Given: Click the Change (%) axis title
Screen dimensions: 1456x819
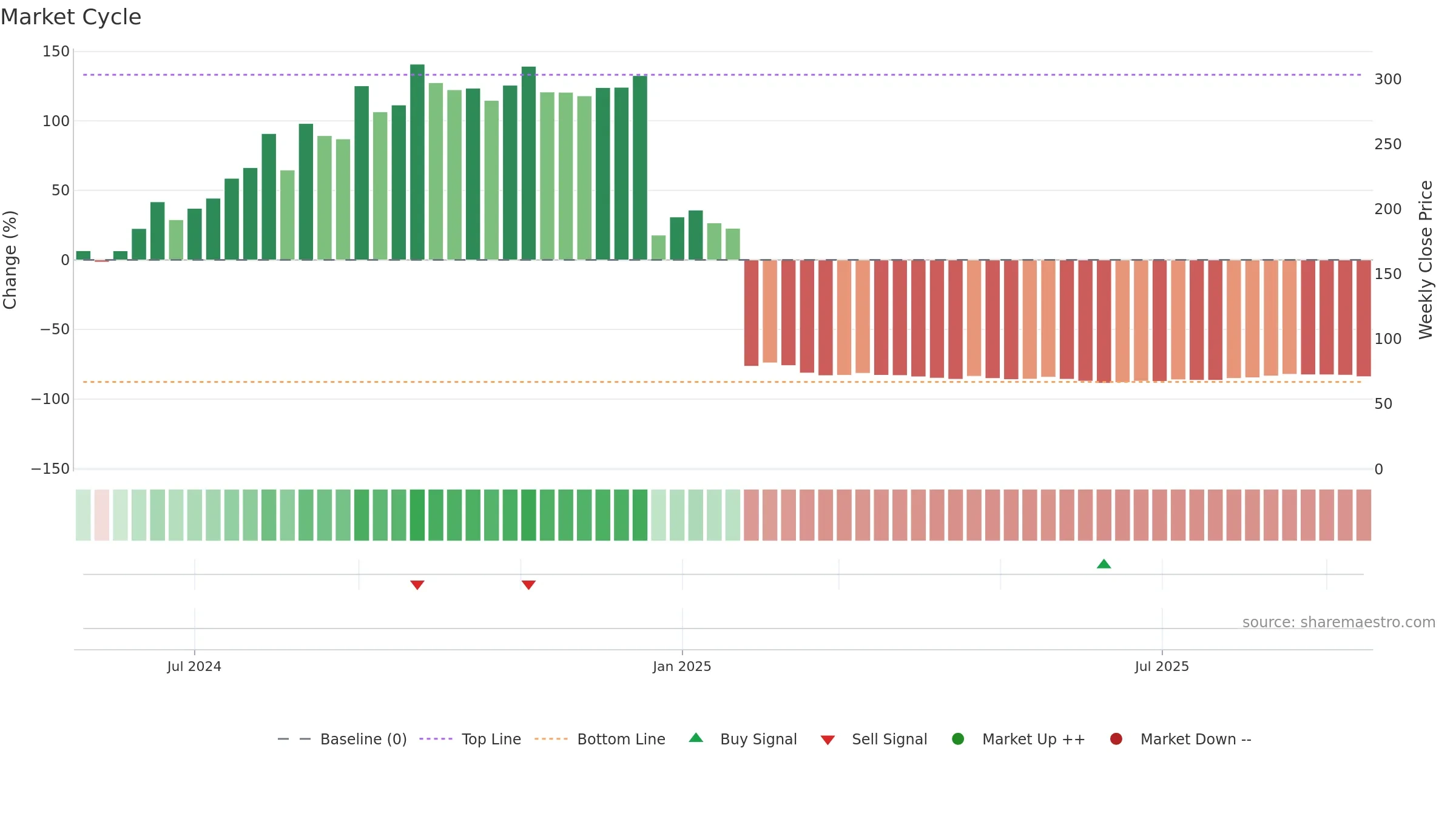Looking at the screenshot, I should pos(10,260).
